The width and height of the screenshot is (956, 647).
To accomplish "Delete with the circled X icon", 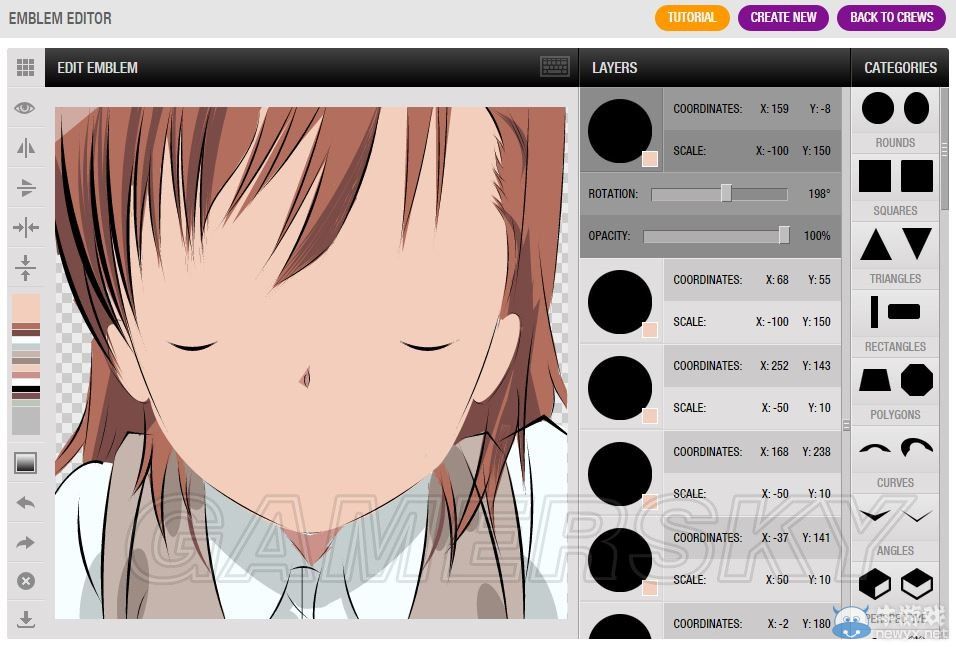I will point(26,581).
